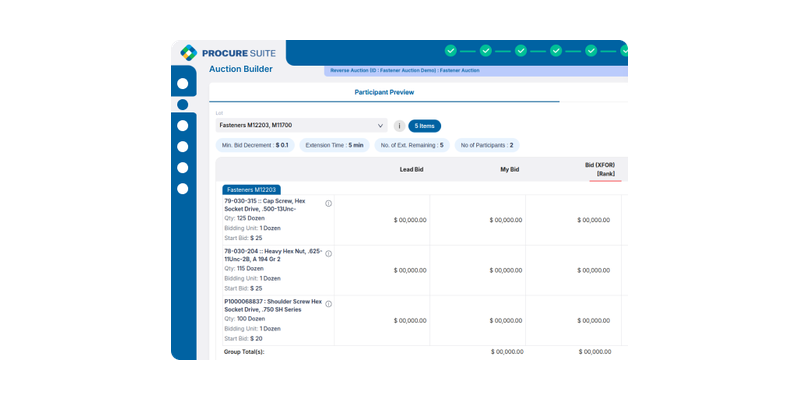800x400 pixels.
Task: Select the topmost white circle in the sidebar
Action: [x=183, y=84]
